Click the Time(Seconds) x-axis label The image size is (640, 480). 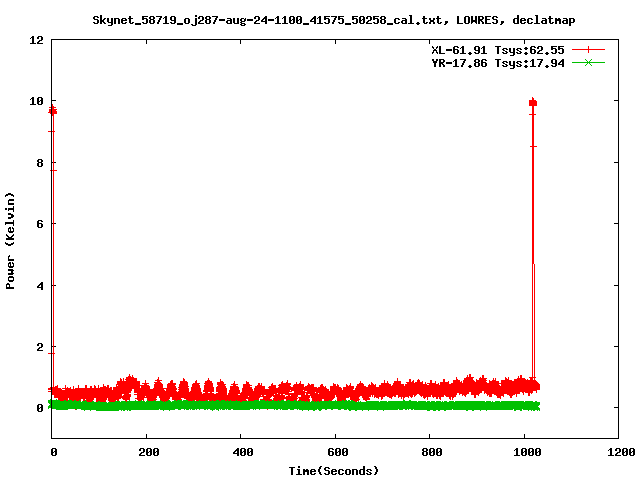(333, 471)
